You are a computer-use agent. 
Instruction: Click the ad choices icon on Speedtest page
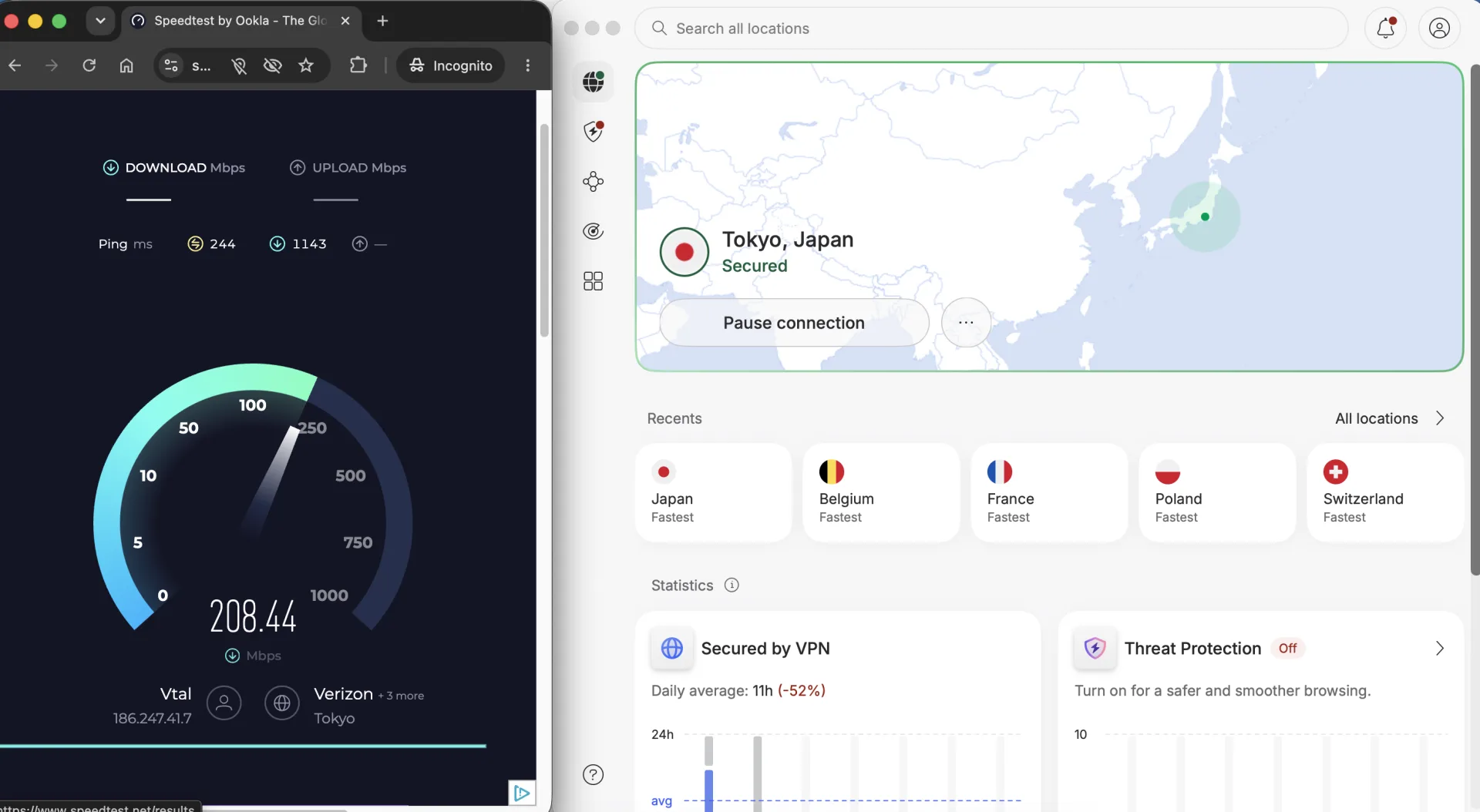[x=522, y=792]
